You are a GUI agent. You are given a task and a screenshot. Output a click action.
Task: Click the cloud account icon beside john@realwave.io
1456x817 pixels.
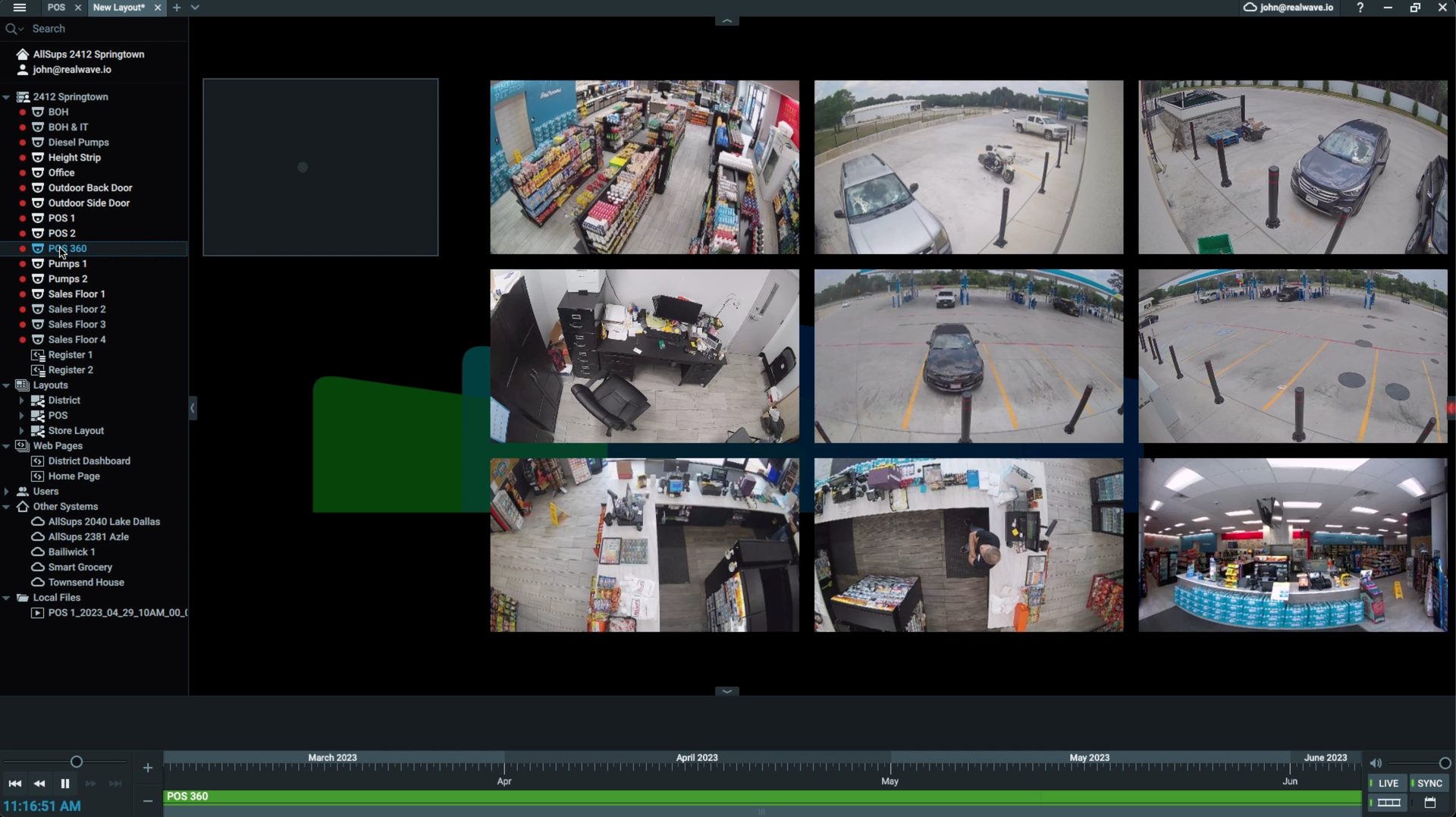point(1250,8)
